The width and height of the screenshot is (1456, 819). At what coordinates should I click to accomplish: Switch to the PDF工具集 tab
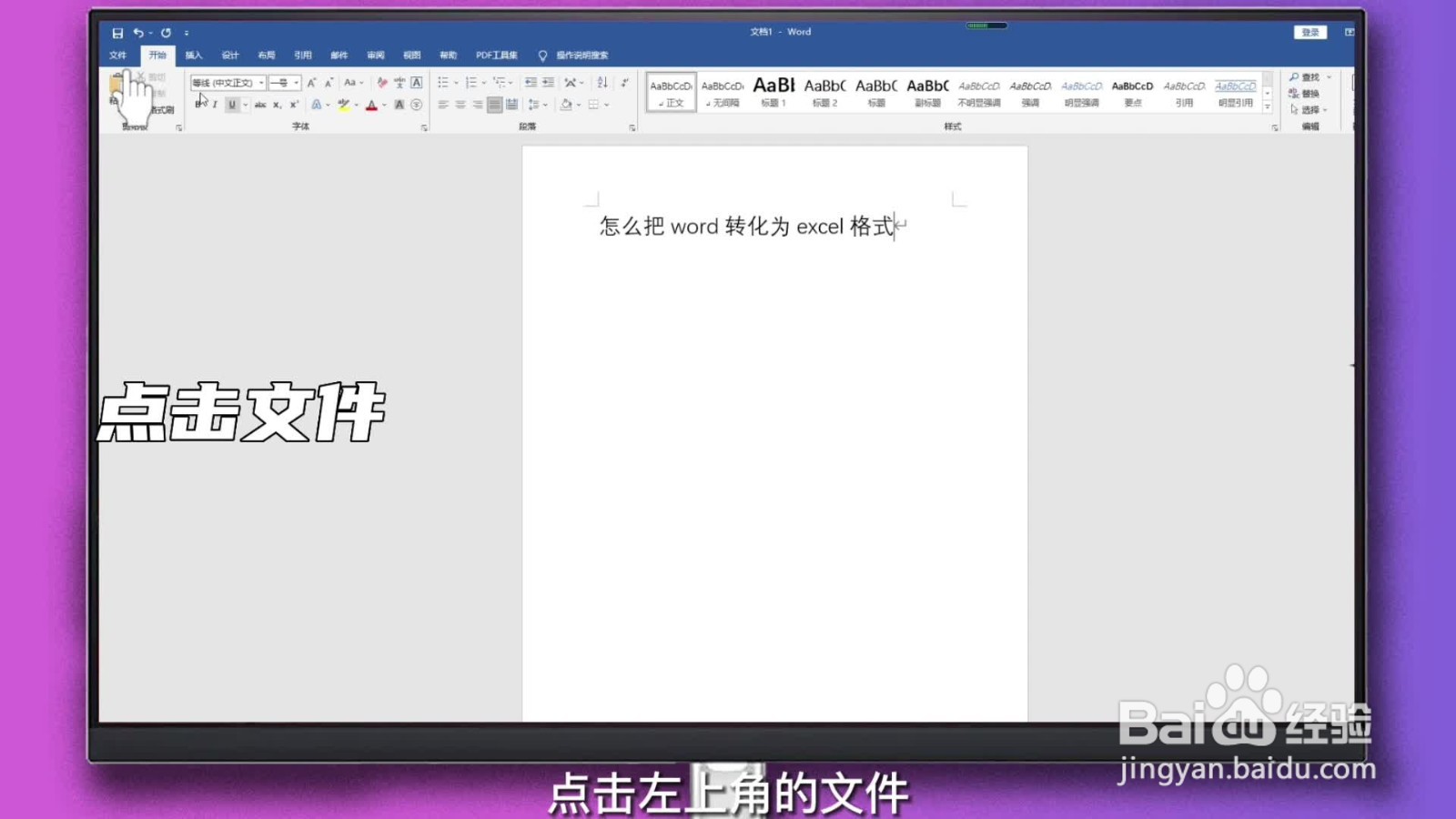click(x=497, y=56)
